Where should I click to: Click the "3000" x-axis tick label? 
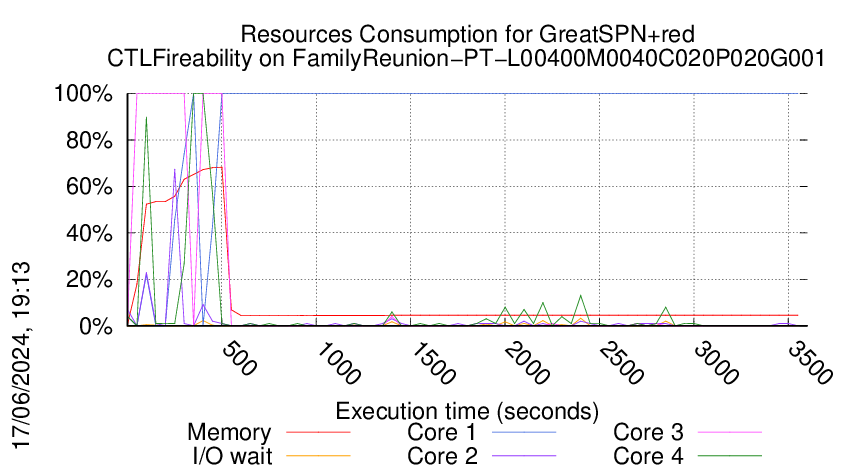[715, 363]
